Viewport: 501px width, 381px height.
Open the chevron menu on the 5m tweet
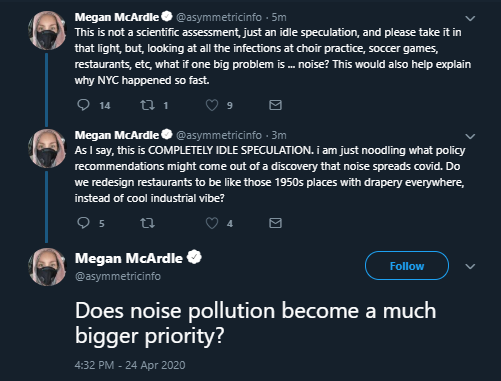[x=470, y=18]
